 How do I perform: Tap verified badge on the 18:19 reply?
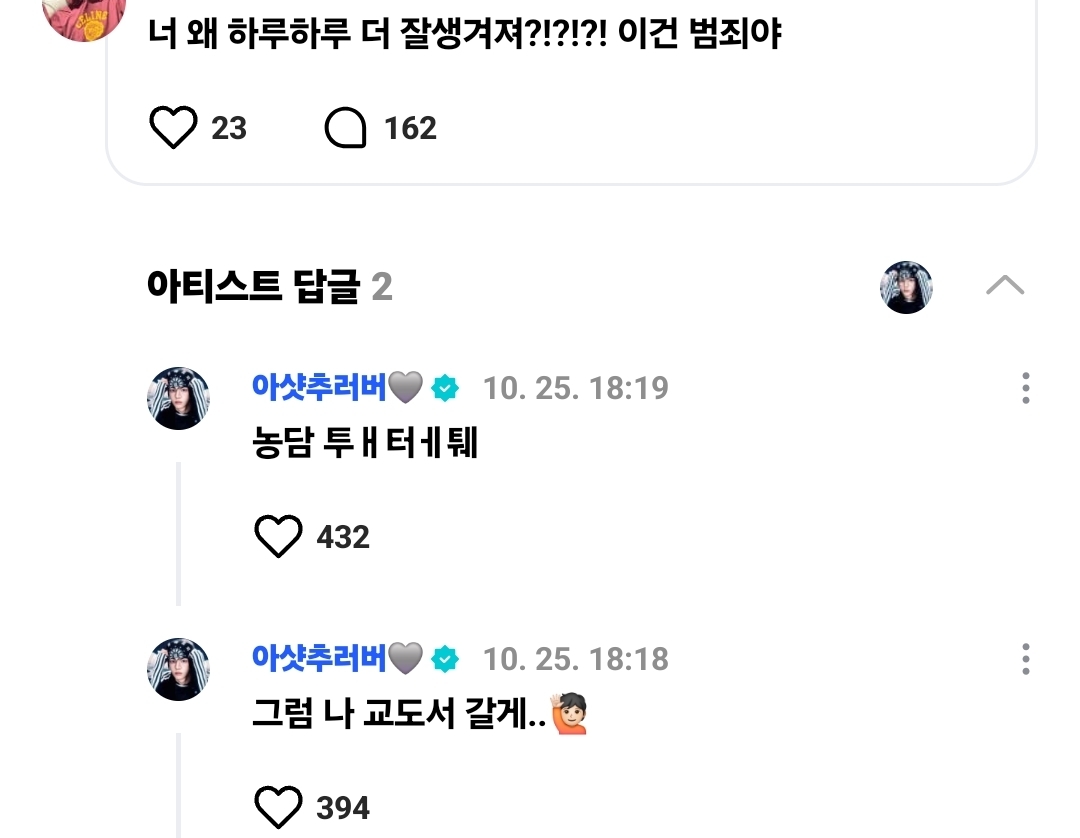444,388
